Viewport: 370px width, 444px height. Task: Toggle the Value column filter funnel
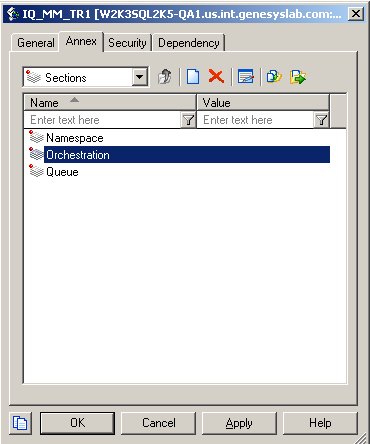(x=321, y=120)
